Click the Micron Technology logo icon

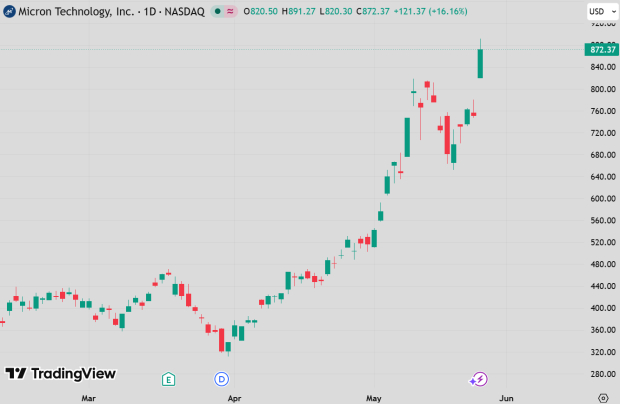9,11
